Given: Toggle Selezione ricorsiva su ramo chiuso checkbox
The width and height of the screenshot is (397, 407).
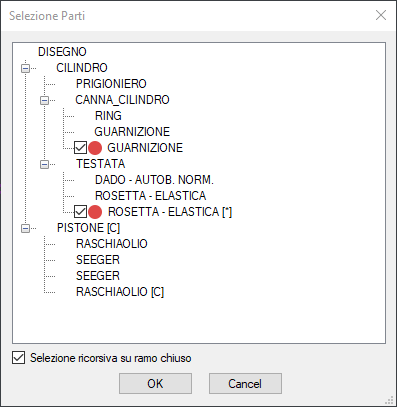Looking at the screenshot, I should tap(18, 358).
